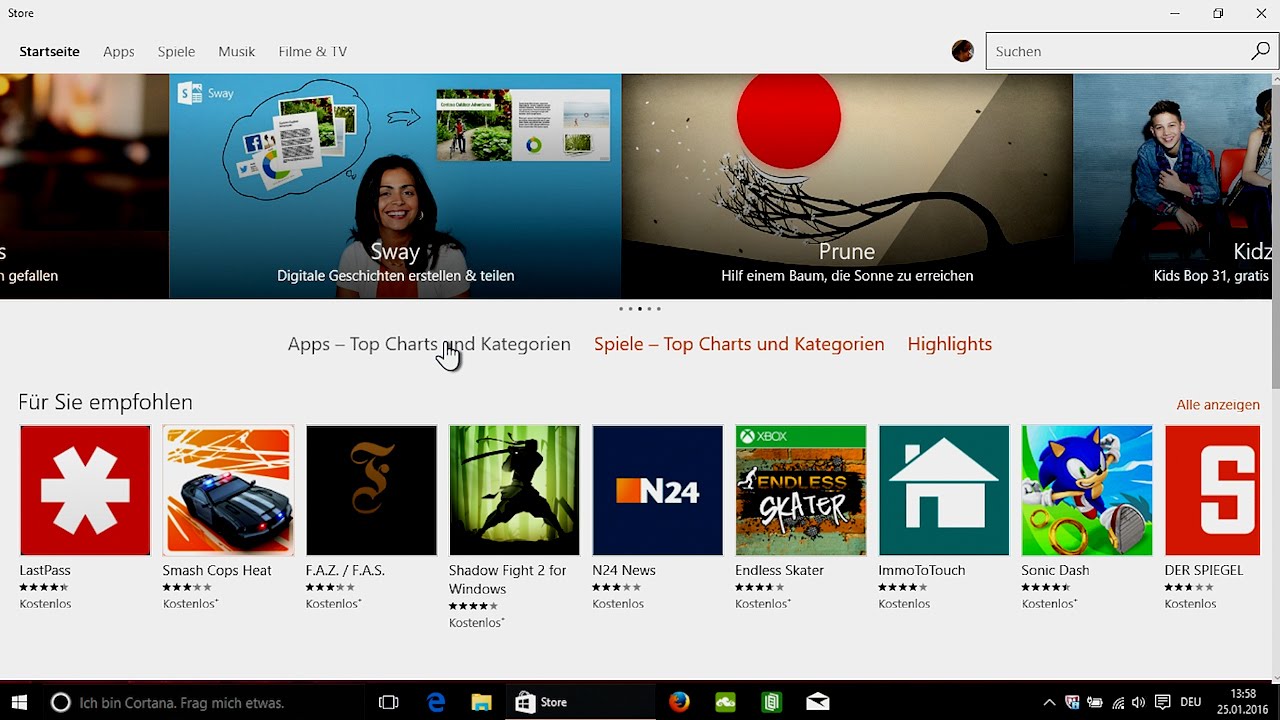Switch to the Musik tab

coord(237,51)
